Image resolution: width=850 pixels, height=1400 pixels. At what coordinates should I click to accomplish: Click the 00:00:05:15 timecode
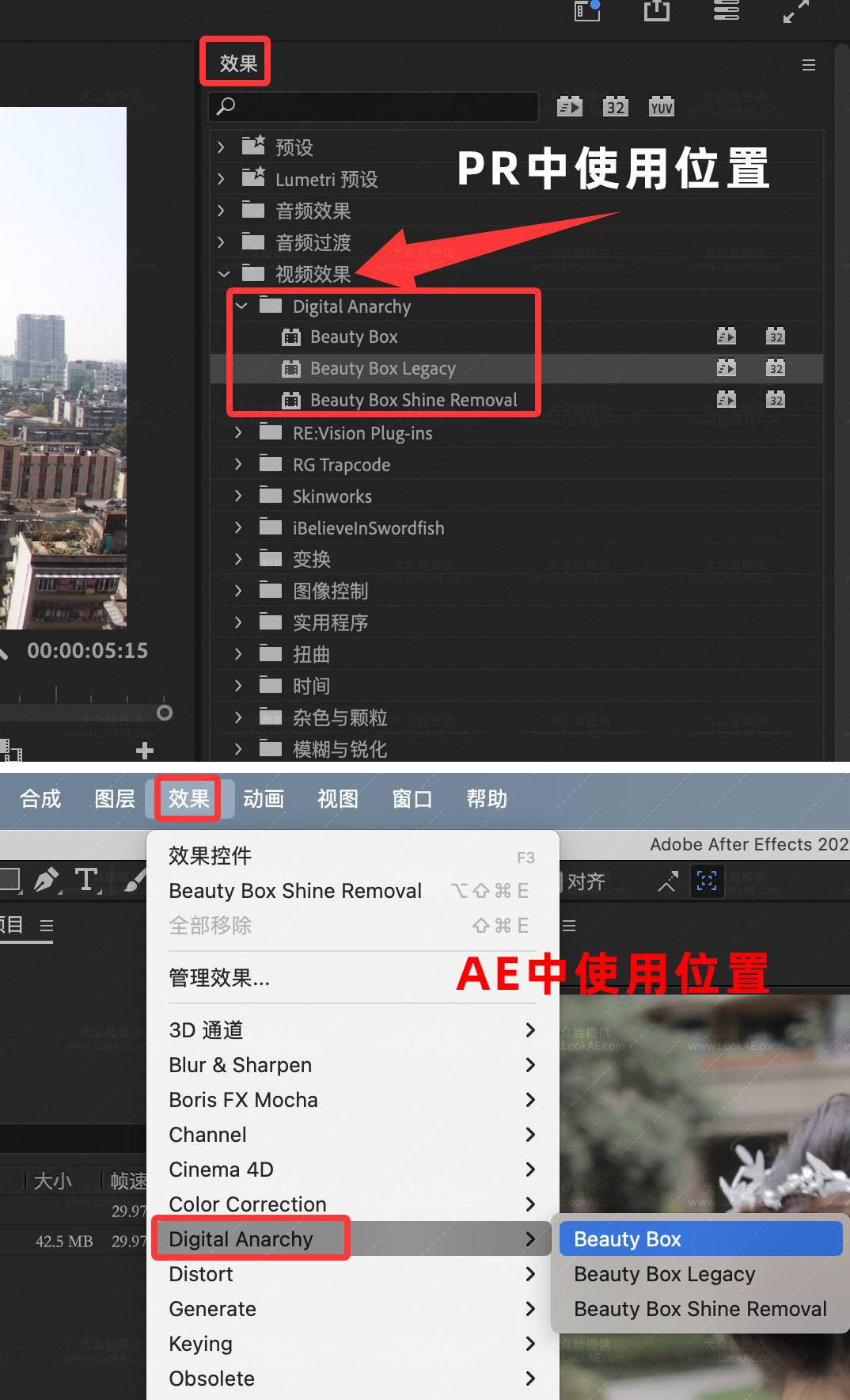(x=88, y=651)
